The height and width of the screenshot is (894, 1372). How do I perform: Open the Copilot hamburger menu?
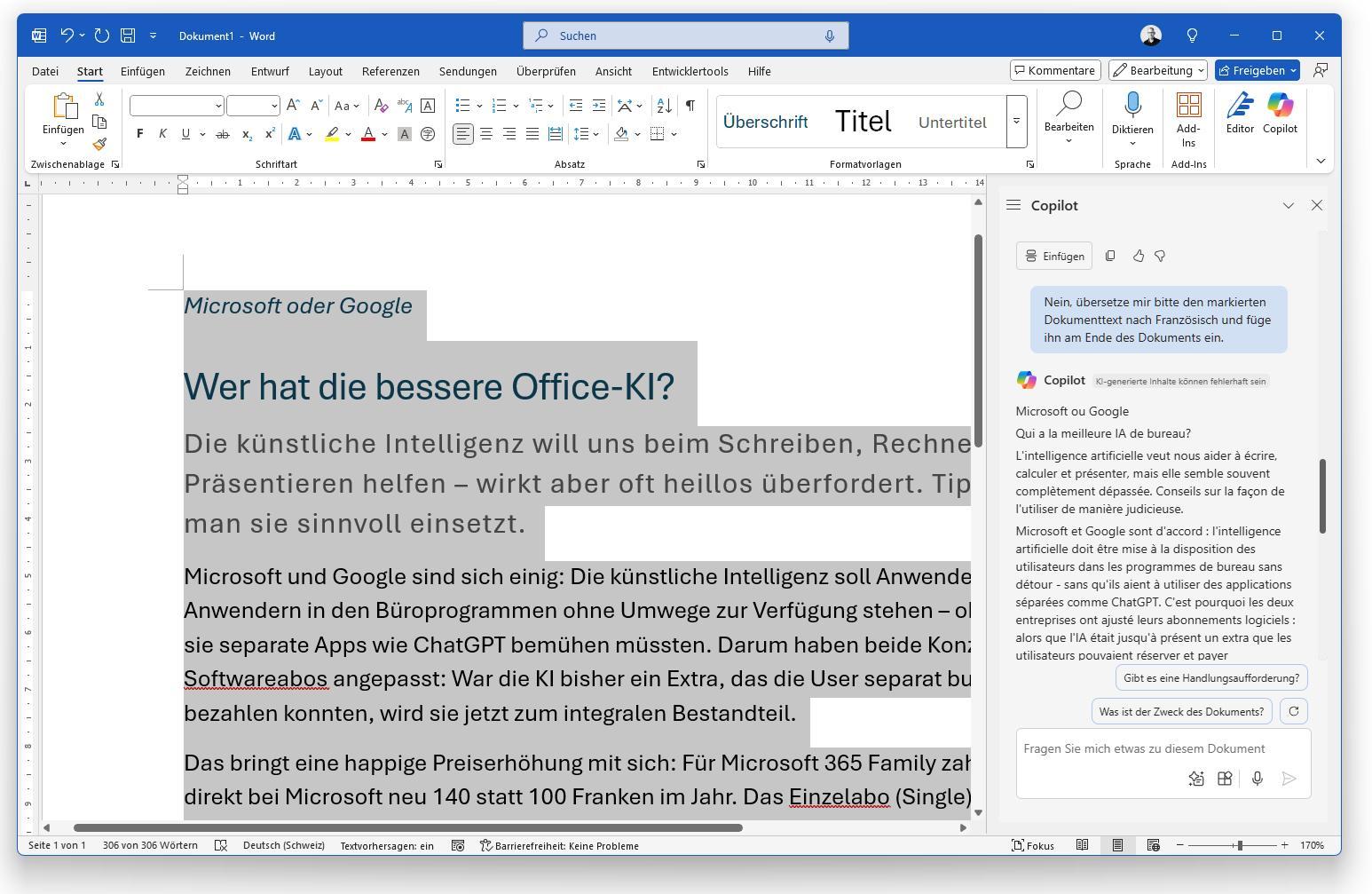(1013, 205)
